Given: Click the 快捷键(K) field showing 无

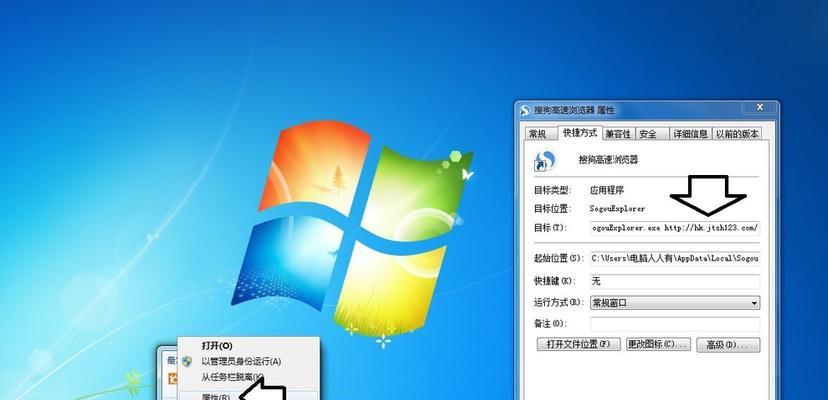Looking at the screenshot, I should click(x=675, y=282).
